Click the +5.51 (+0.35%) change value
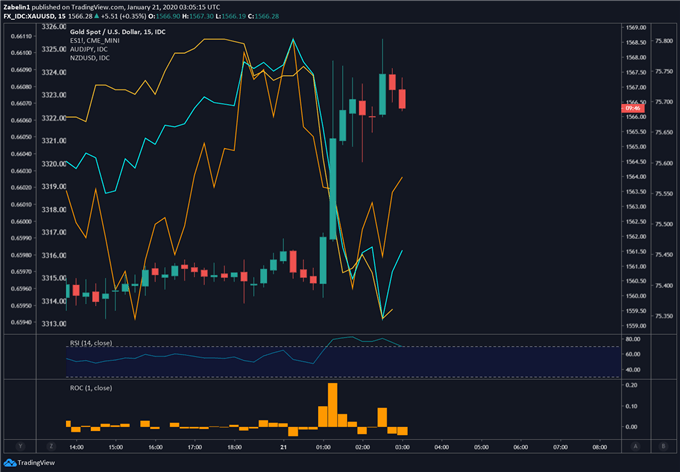Image resolution: width=680 pixels, height=472 pixels. (123, 16)
